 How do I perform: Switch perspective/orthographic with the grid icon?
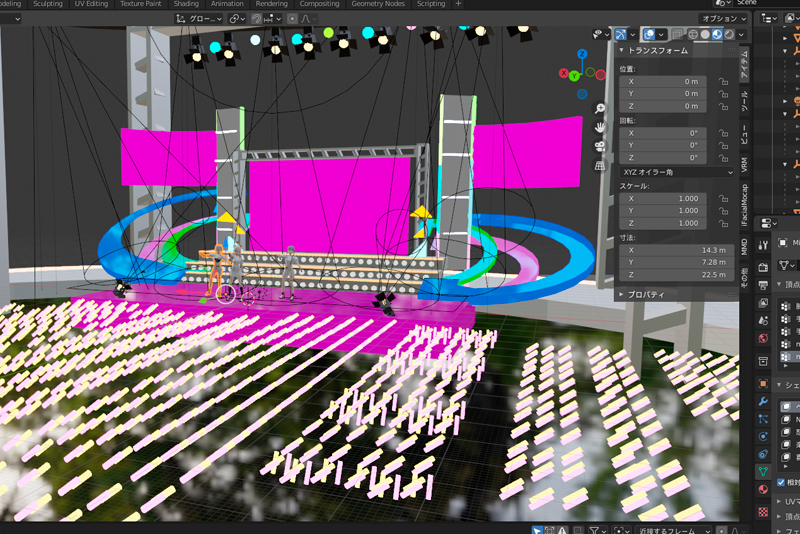coord(600,165)
